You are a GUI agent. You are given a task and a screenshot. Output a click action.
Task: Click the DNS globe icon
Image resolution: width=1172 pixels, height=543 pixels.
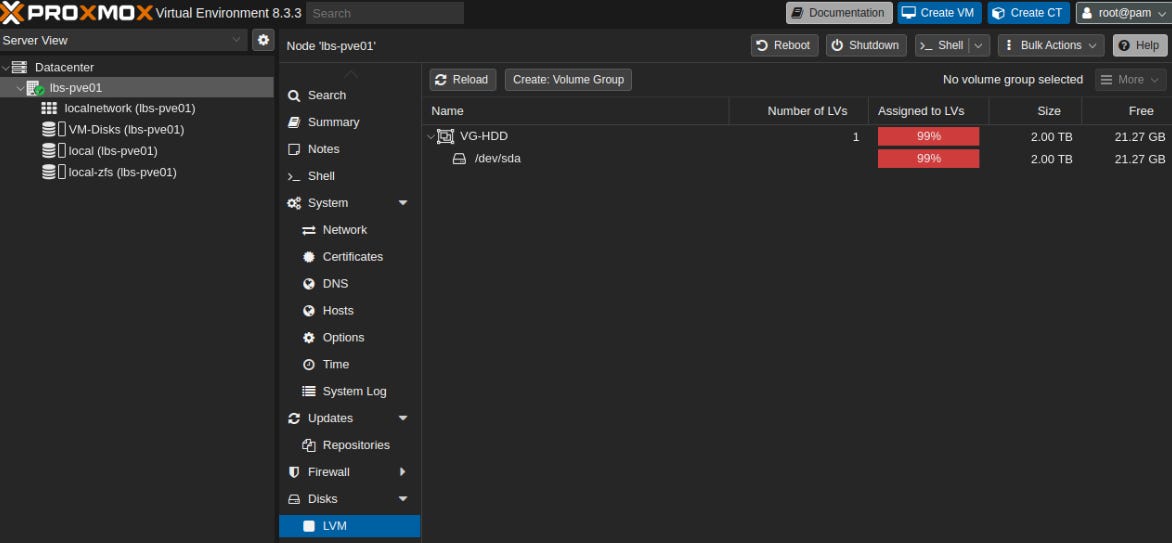click(309, 283)
